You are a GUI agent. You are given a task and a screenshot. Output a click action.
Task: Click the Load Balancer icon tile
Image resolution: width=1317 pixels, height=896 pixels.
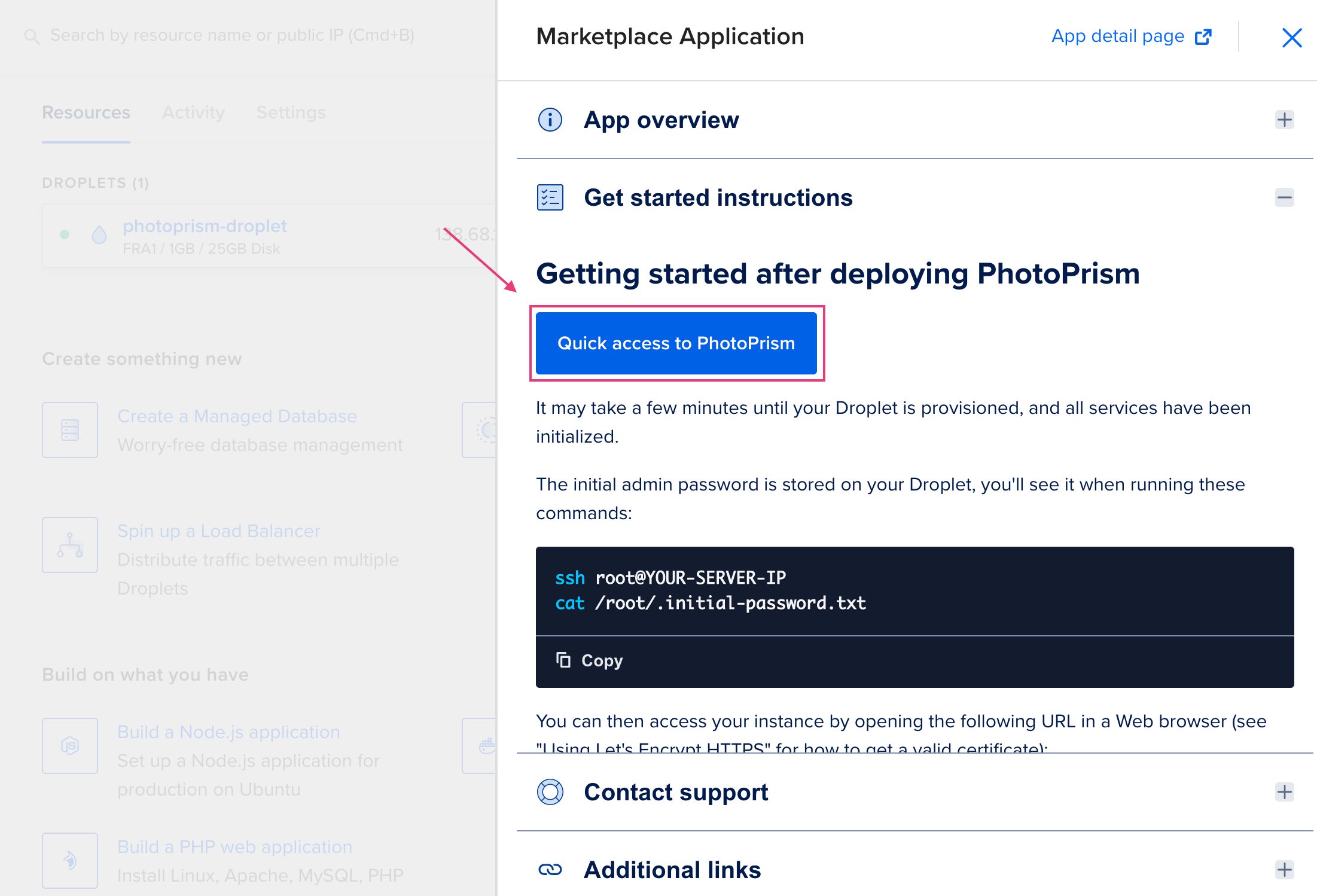(70, 545)
